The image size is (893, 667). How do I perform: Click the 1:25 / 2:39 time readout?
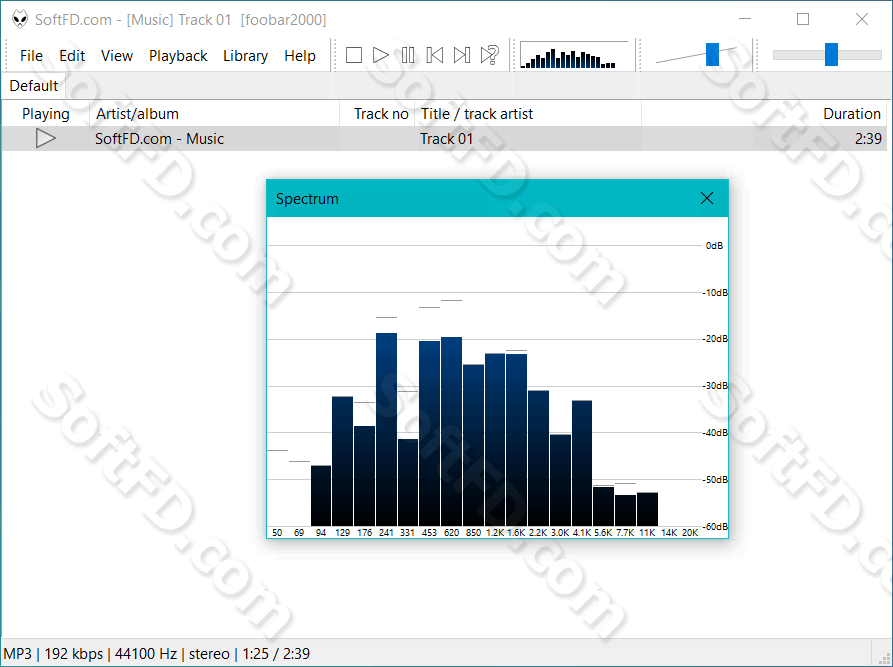(276, 653)
